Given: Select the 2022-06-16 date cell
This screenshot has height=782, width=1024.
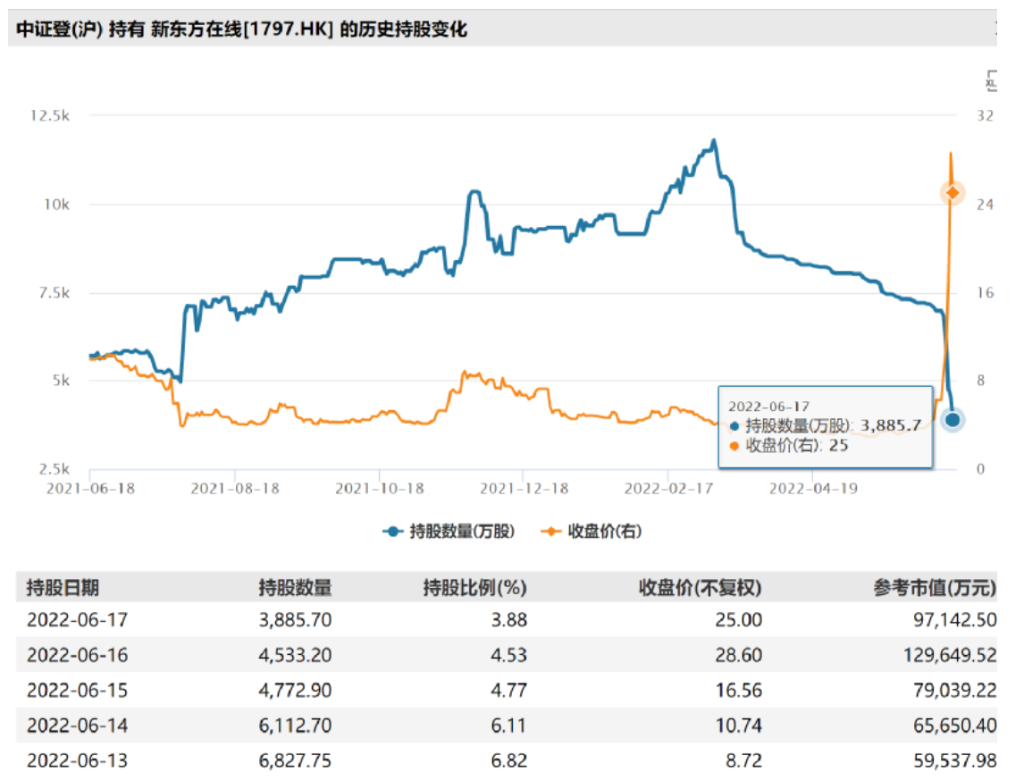Looking at the screenshot, I should (77, 655).
